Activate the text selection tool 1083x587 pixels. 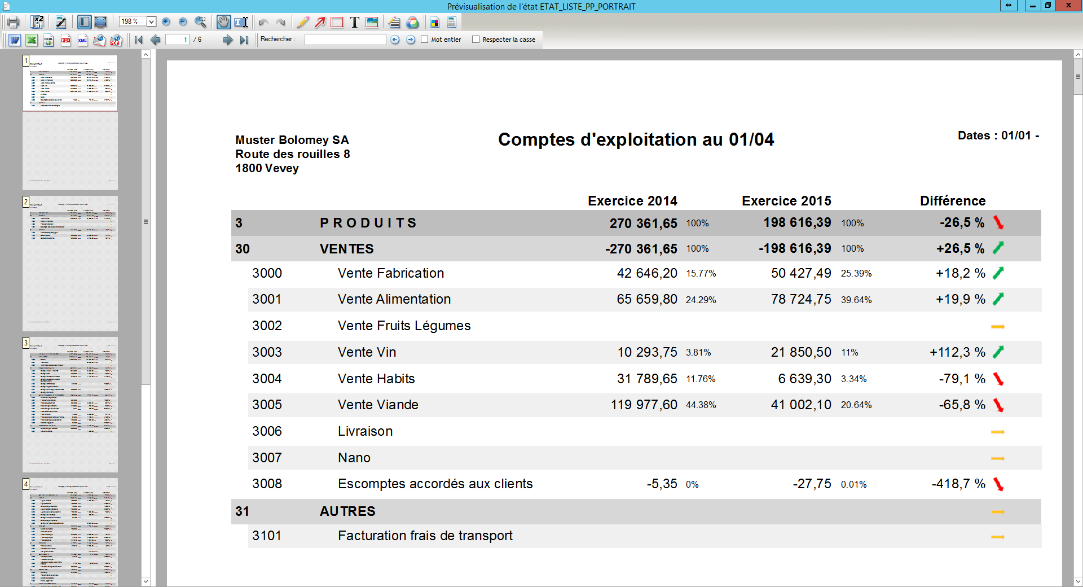click(240, 22)
